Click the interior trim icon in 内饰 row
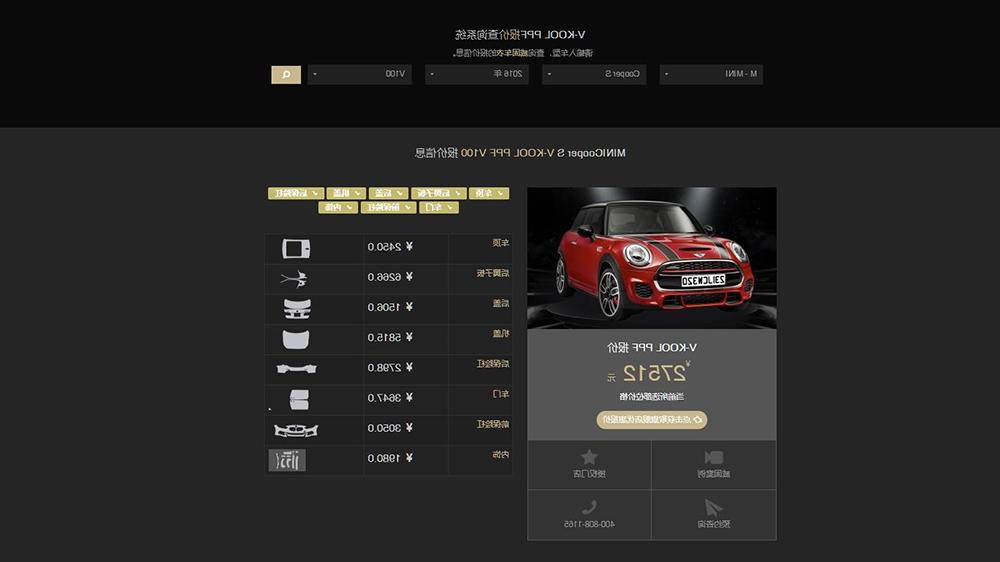 click(287, 460)
